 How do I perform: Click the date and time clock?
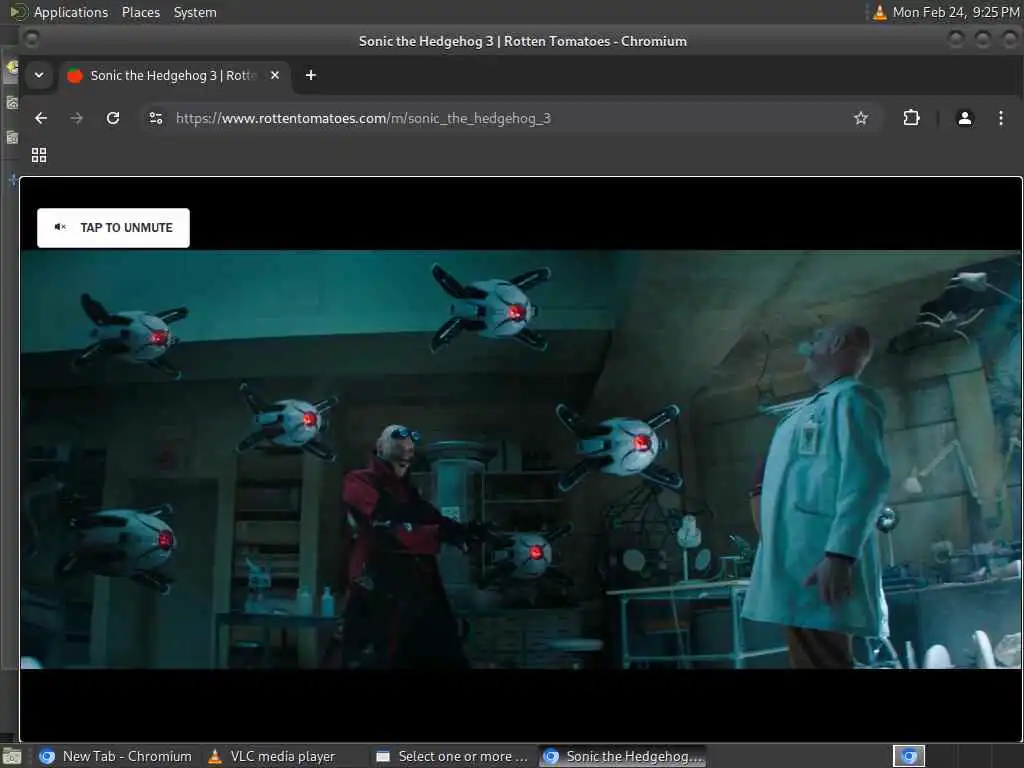[x=955, y=12]
